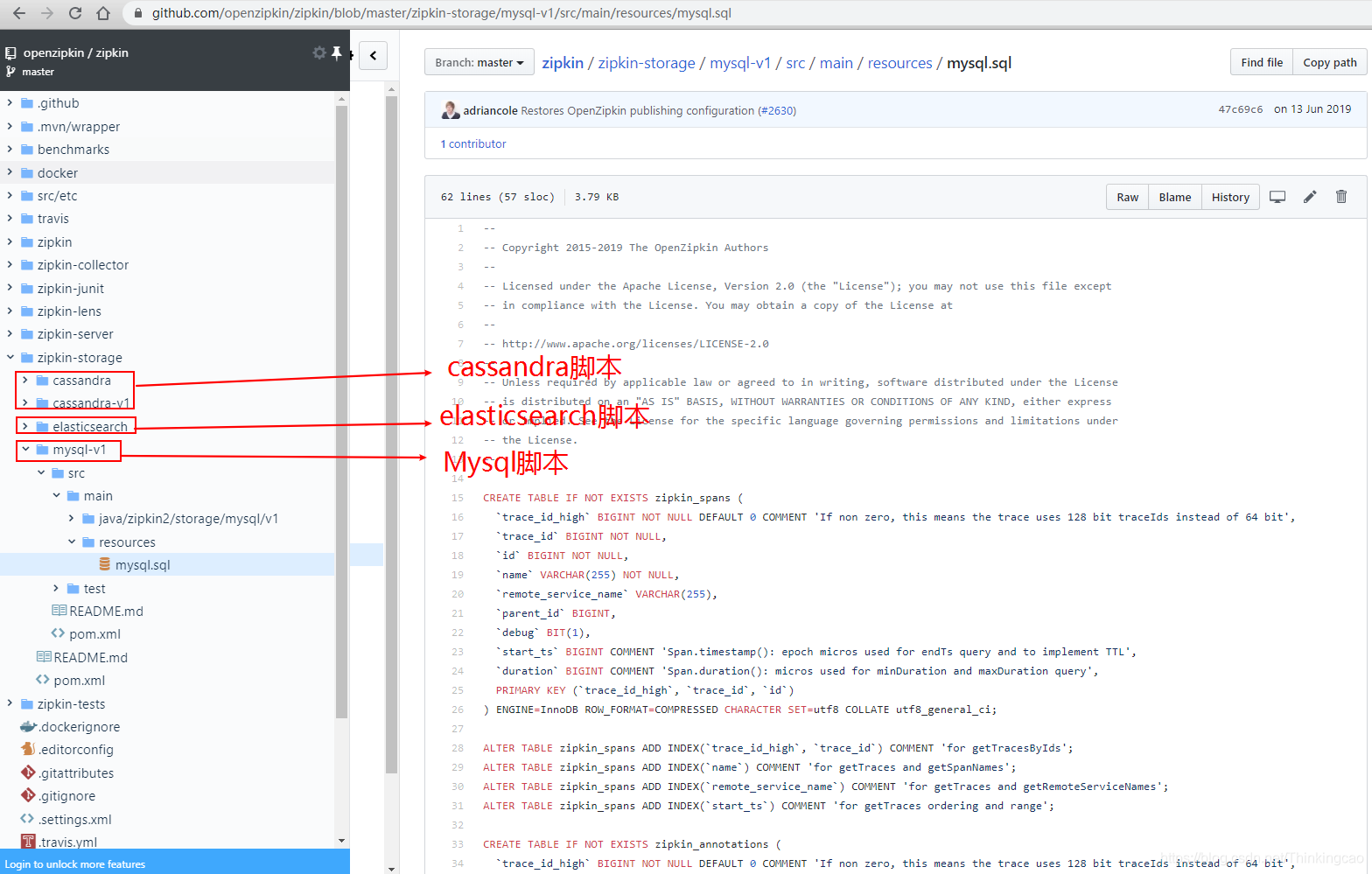This screenshot has height=874, width=1372.
Task: Open java/zipkin2/storage/mysql/v1 folder
Action: click(x=188, y=519)
